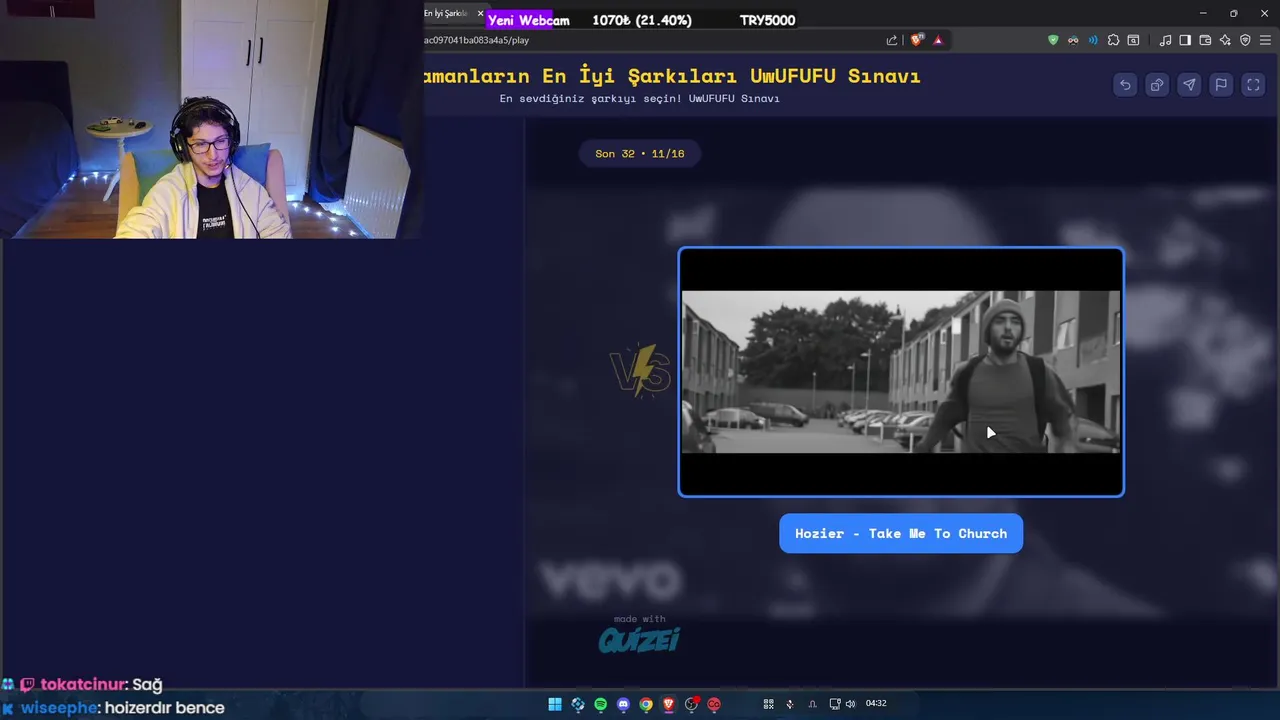Click the microphone tray icon
1280x720 pixels.
(790, 704)
